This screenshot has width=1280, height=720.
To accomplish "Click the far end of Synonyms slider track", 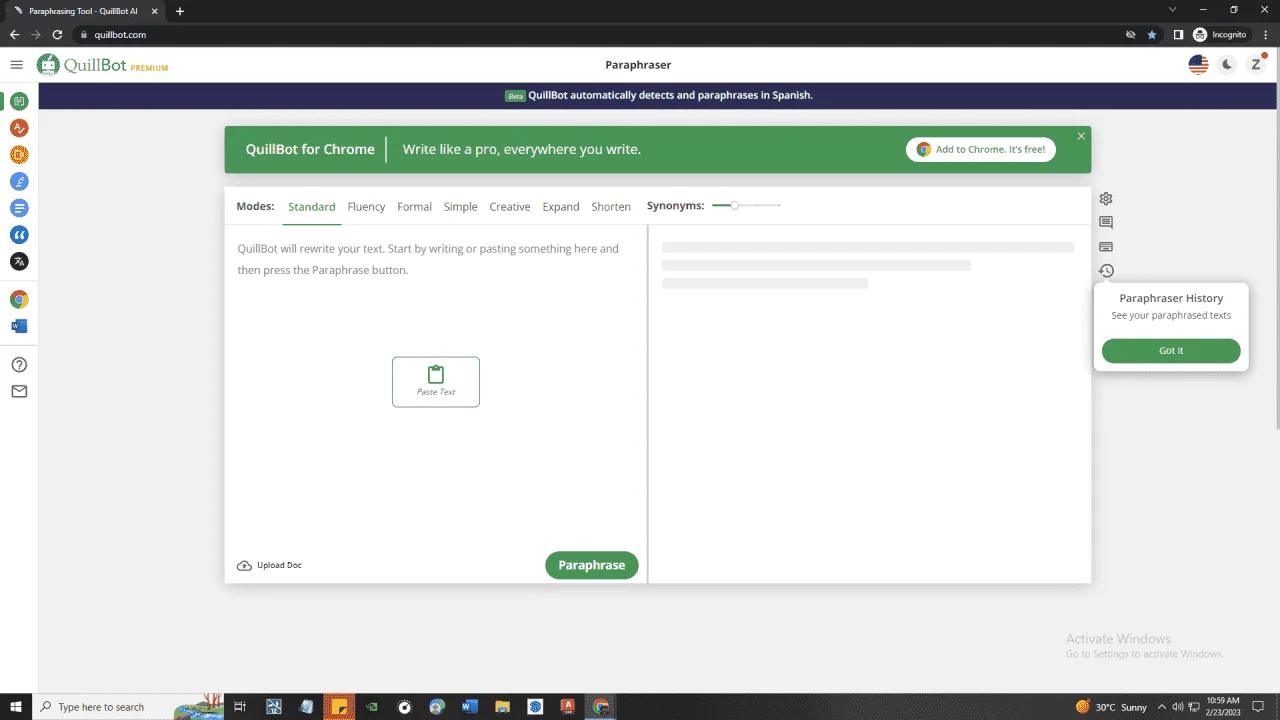I will (779, 205).
